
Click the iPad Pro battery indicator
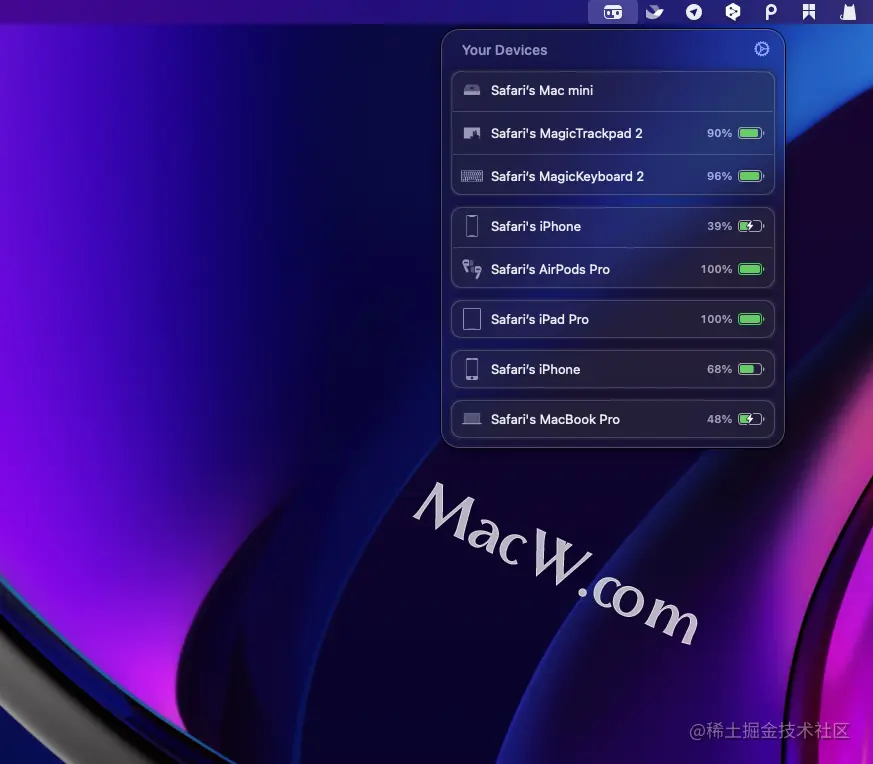pyautogui.click(x=751, y=319)
